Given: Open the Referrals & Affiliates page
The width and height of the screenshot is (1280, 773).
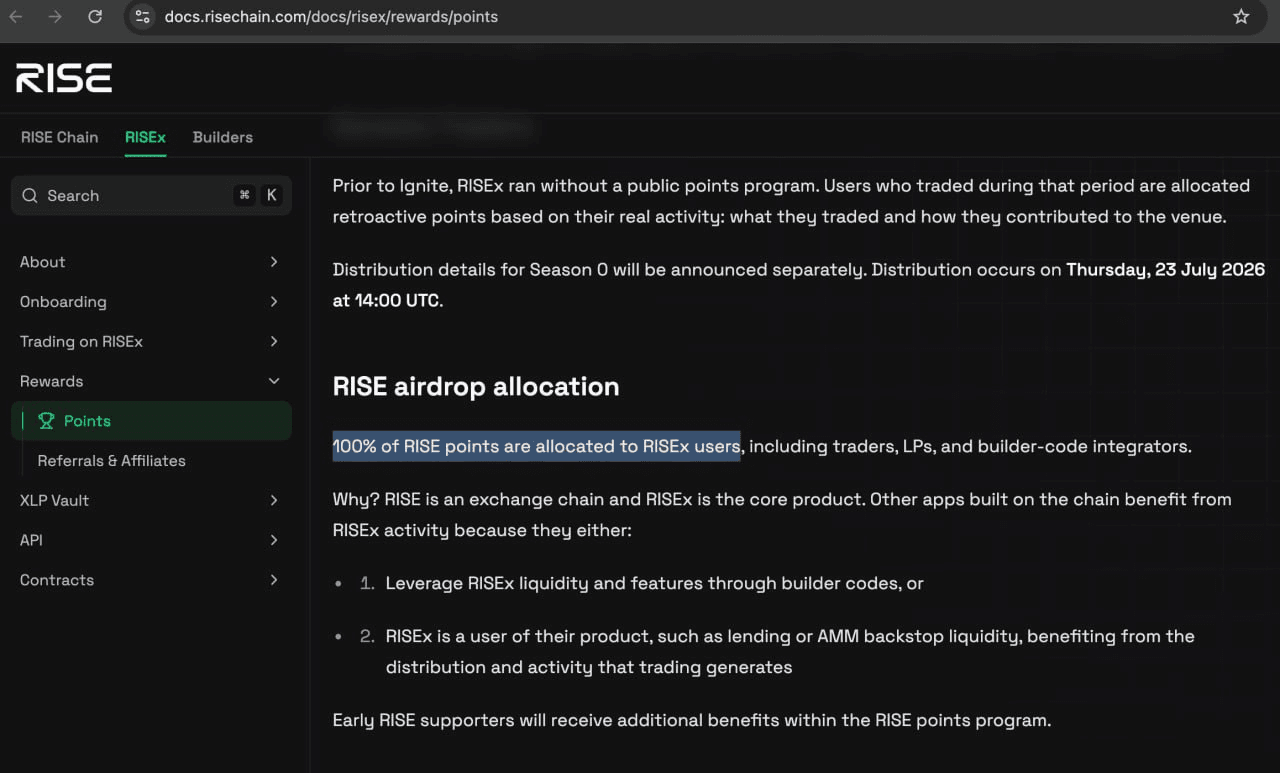Looking at the screenshot, I should click(112, 461).
